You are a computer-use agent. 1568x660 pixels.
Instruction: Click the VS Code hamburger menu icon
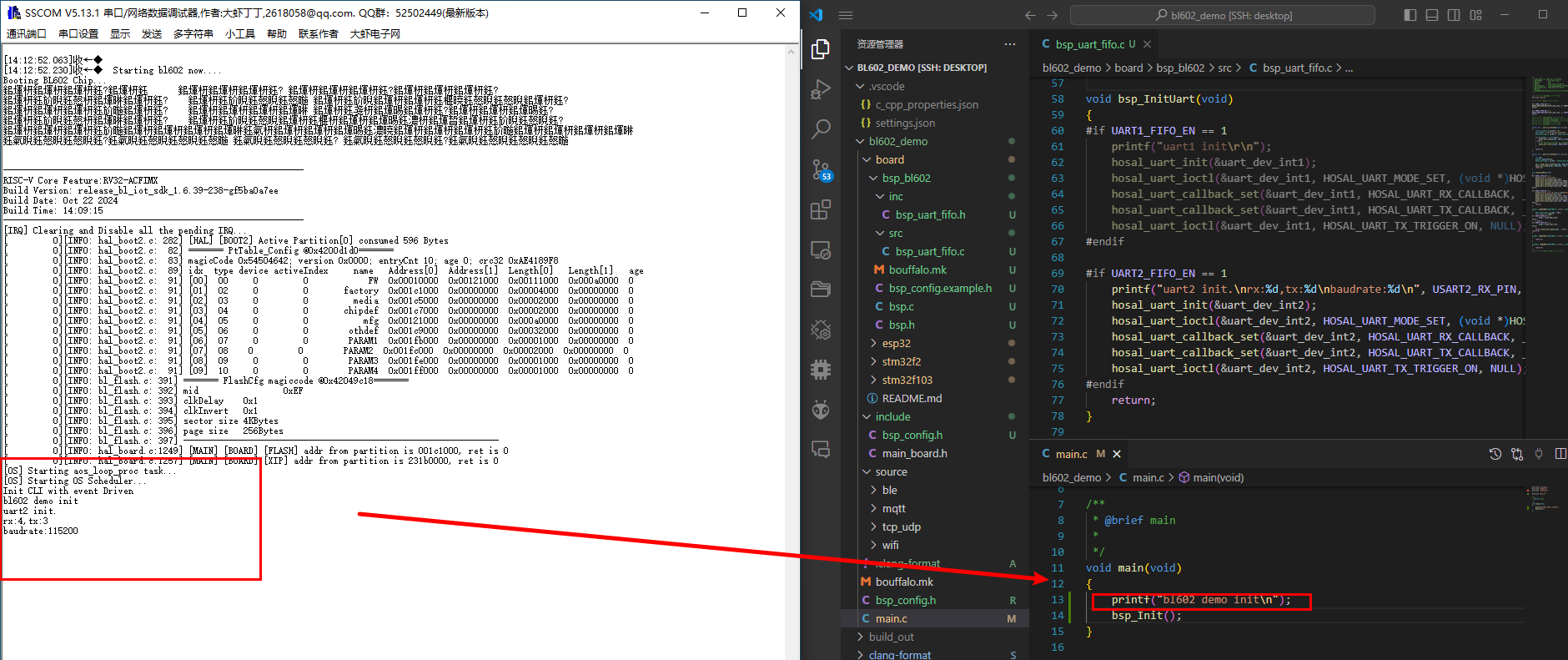pyautogui.click(x=846, y=15)
